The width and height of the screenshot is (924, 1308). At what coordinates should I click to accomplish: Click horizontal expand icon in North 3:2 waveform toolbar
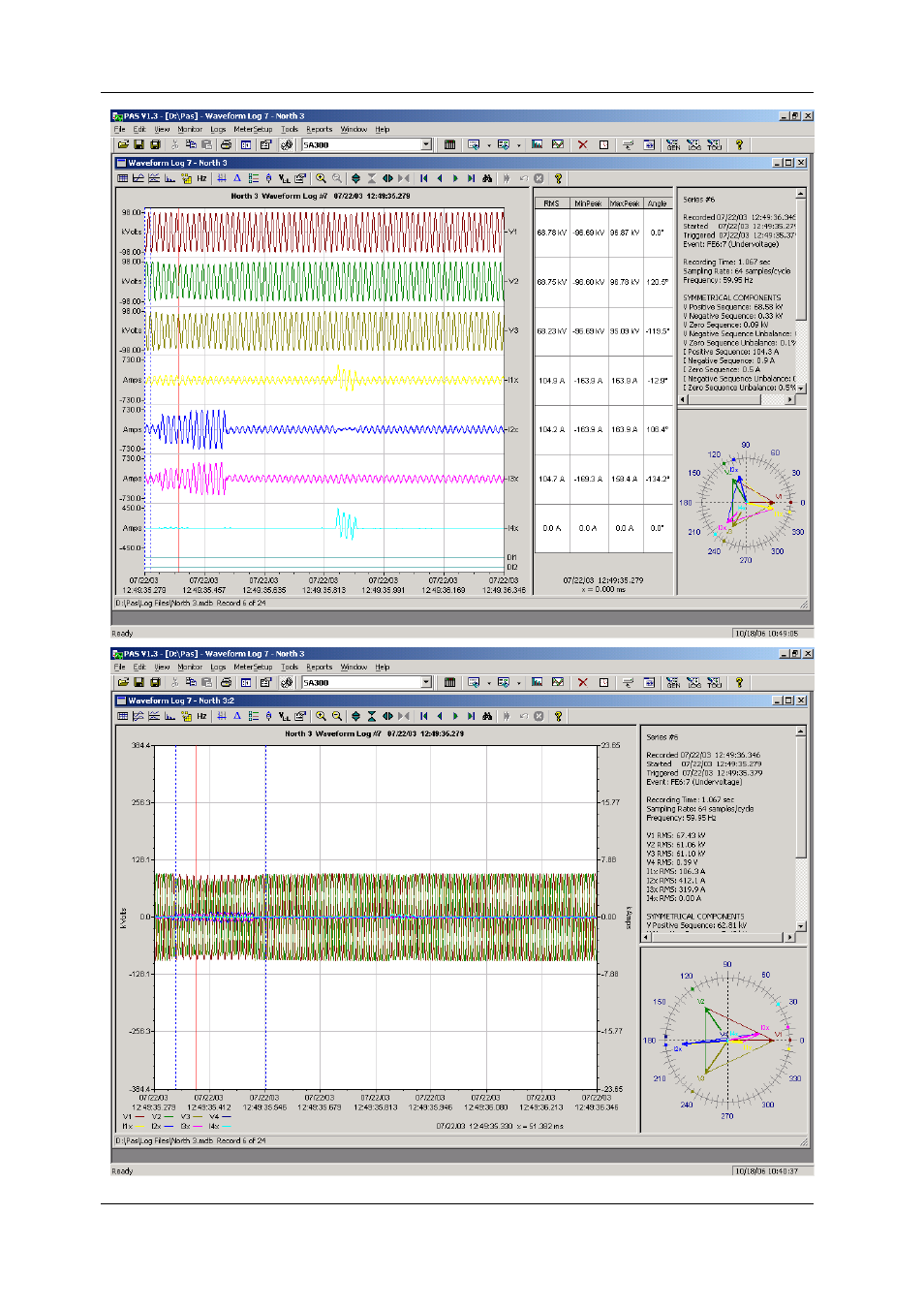(387, 716)
